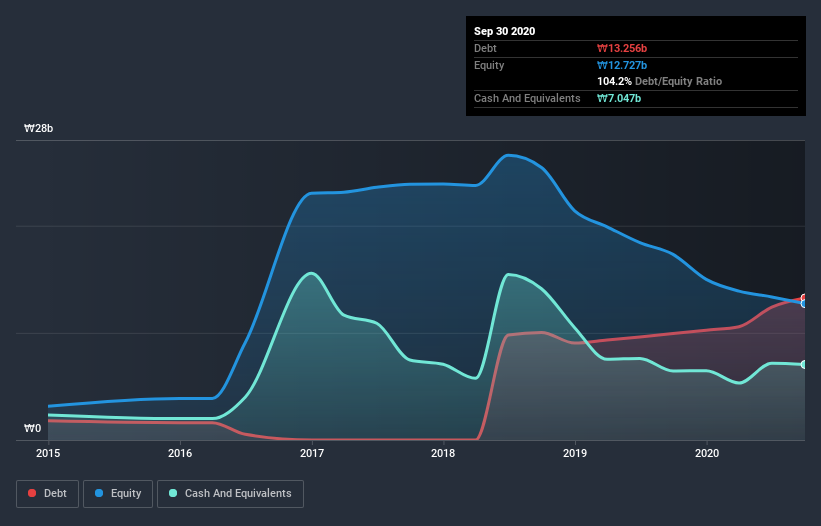This screenshot has height=526, width=821.
Task: Toggle the Debt series legend button
Action: click(48, 494)
